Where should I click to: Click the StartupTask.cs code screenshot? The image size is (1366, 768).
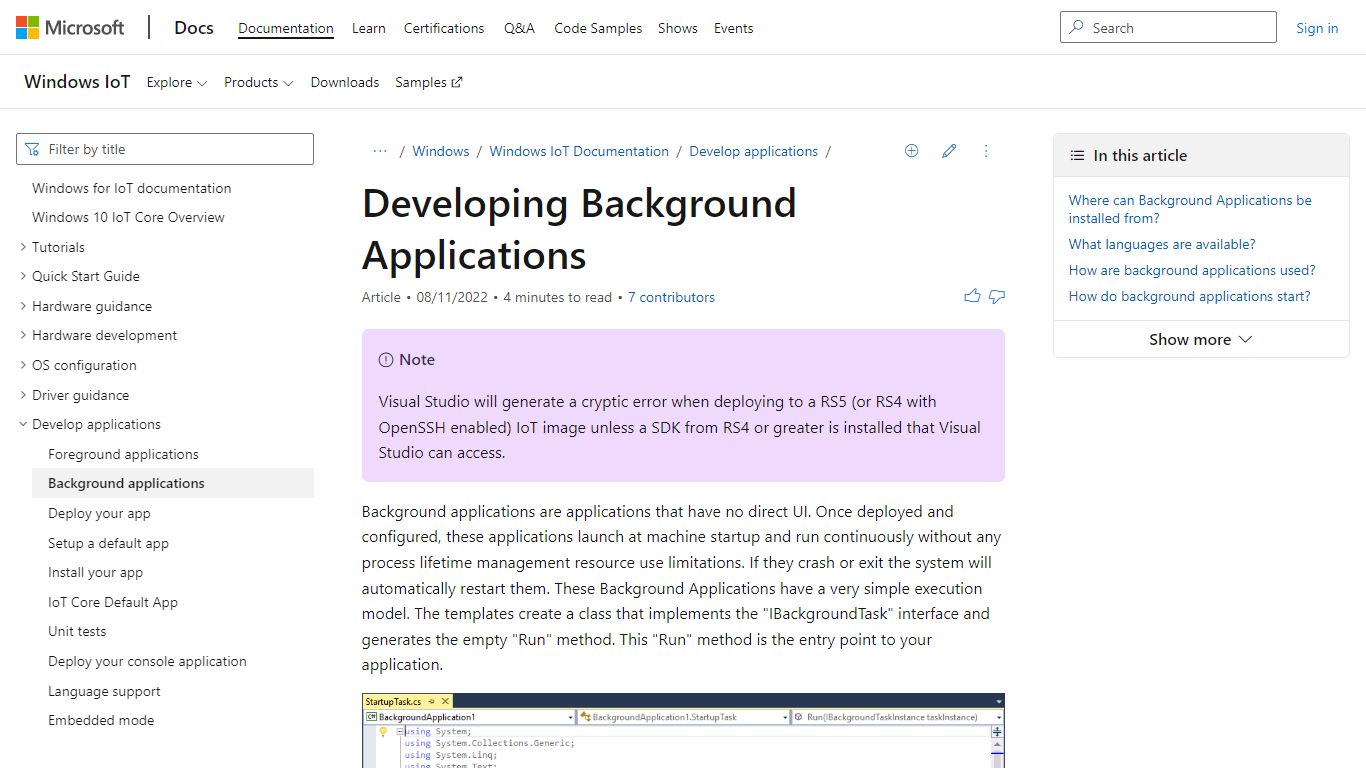pos(683,731)
